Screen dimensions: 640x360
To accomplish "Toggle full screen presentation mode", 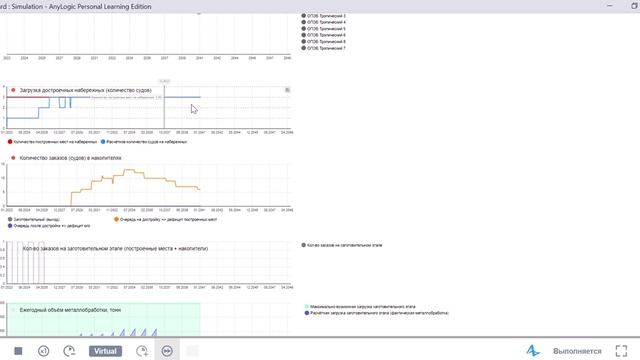I will pyautogui.click(x=621, y=351).
